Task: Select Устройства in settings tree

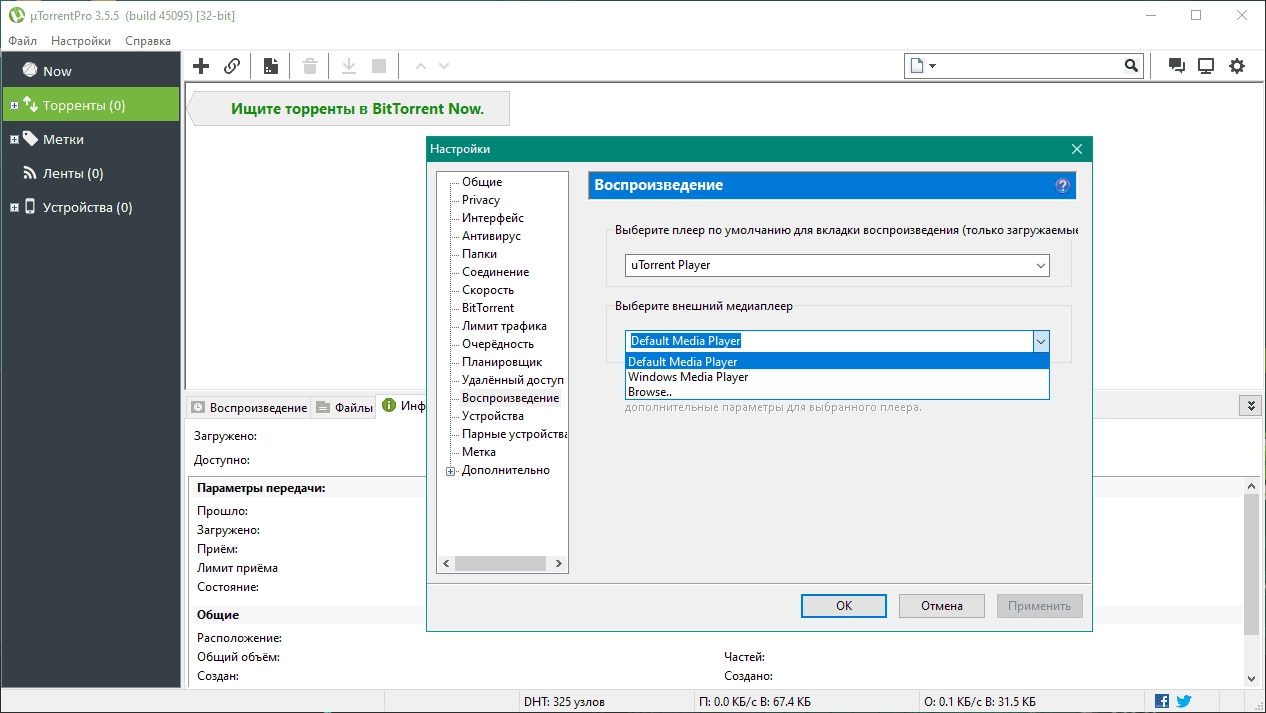Action: 493,416
